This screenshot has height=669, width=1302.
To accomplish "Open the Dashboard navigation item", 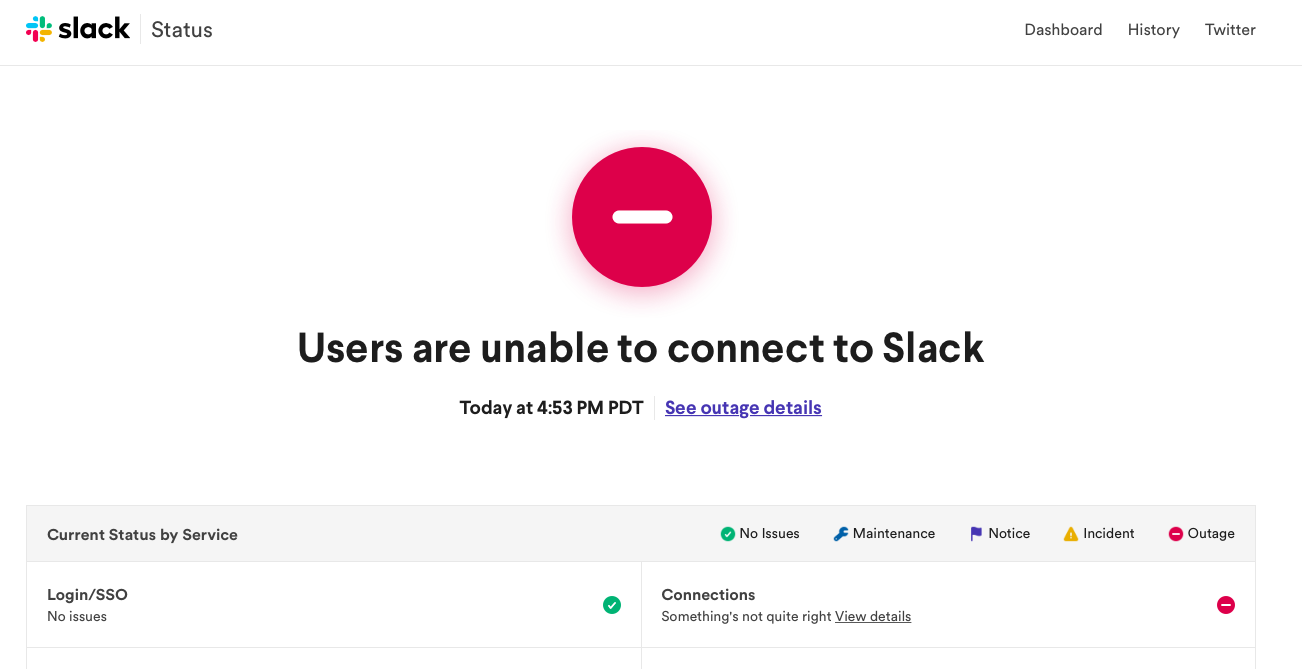I will (1063, 30).
